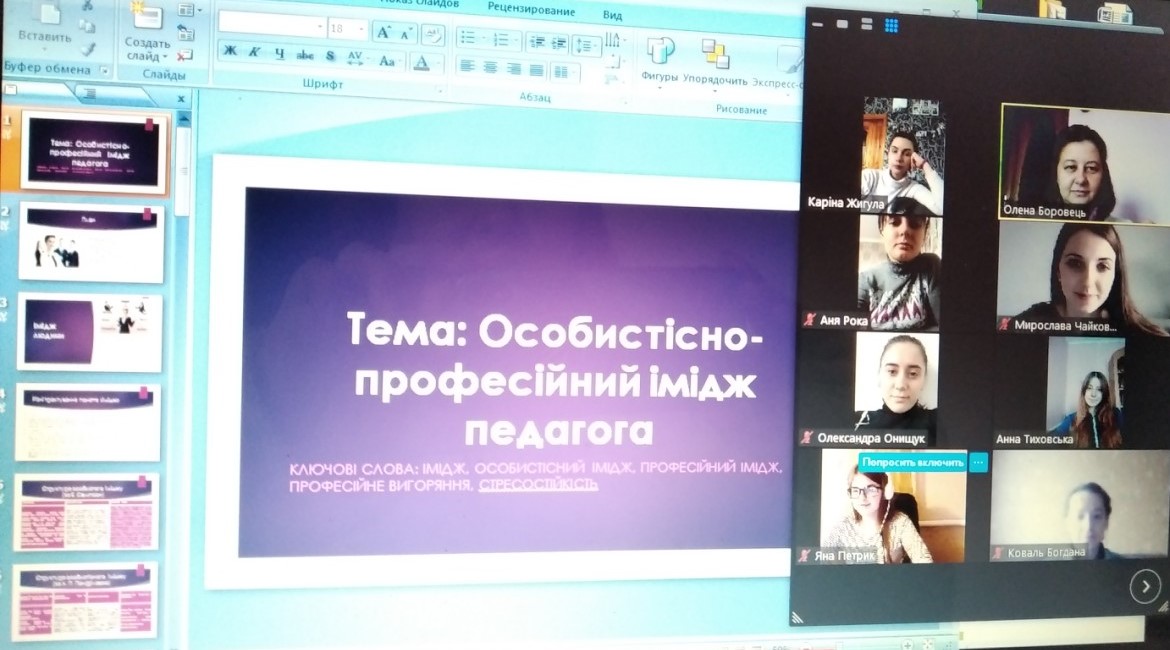Switch Zoom to two-row strip view icon
Image resolution: width=1170 pixels, height=650 pixels.
pyautogui.click(x=866, y=24)
